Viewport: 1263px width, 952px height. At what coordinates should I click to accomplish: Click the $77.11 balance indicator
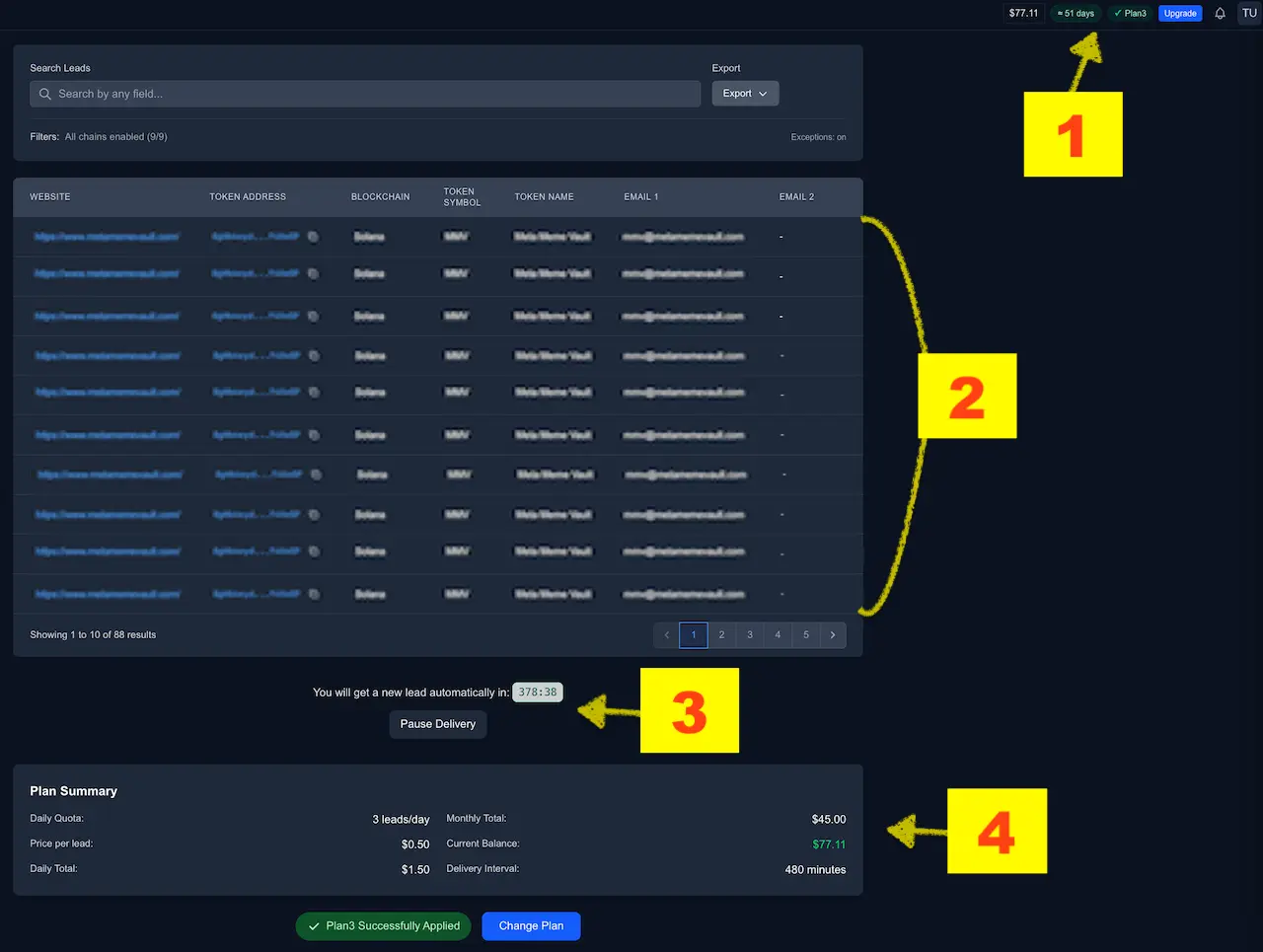tap(1022, 13)
